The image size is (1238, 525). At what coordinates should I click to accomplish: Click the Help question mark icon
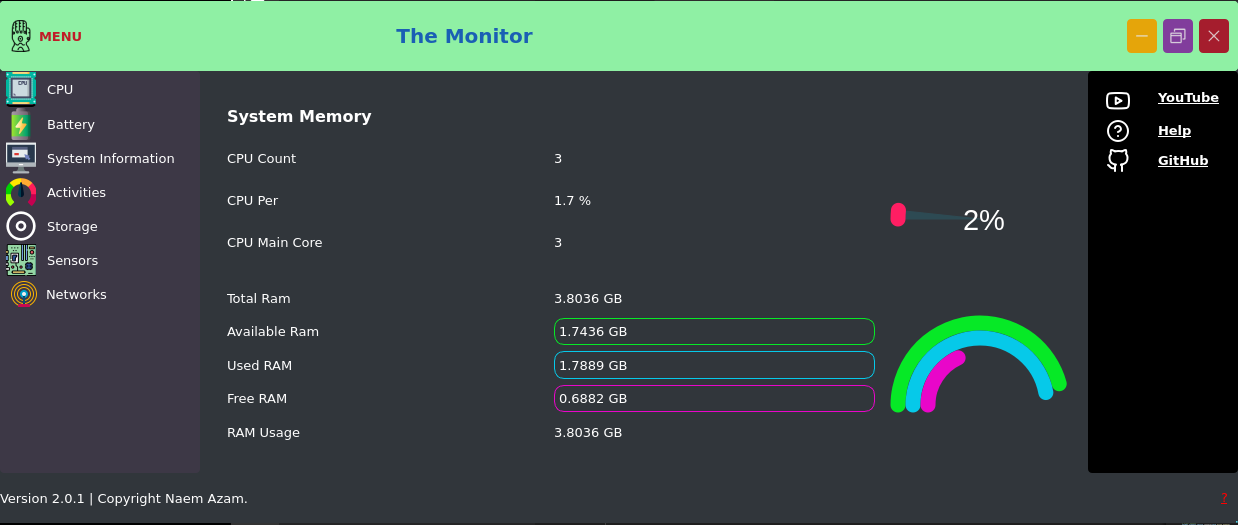[1118, 131]
